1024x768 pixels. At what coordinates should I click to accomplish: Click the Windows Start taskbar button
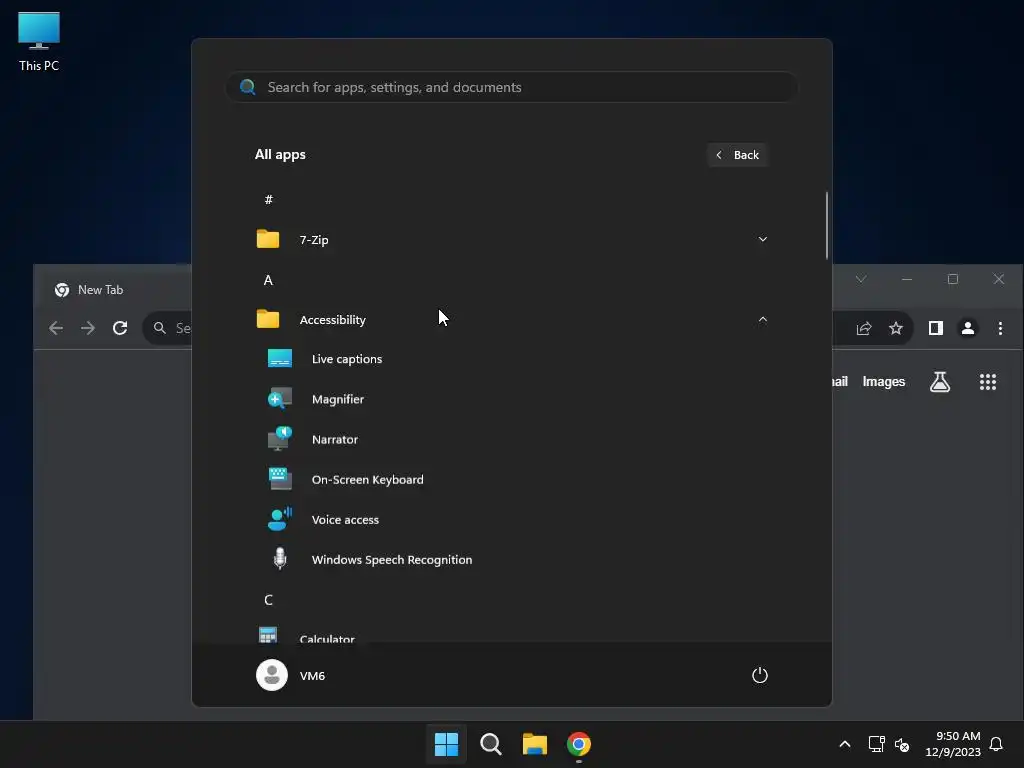(x=447, y=744)
